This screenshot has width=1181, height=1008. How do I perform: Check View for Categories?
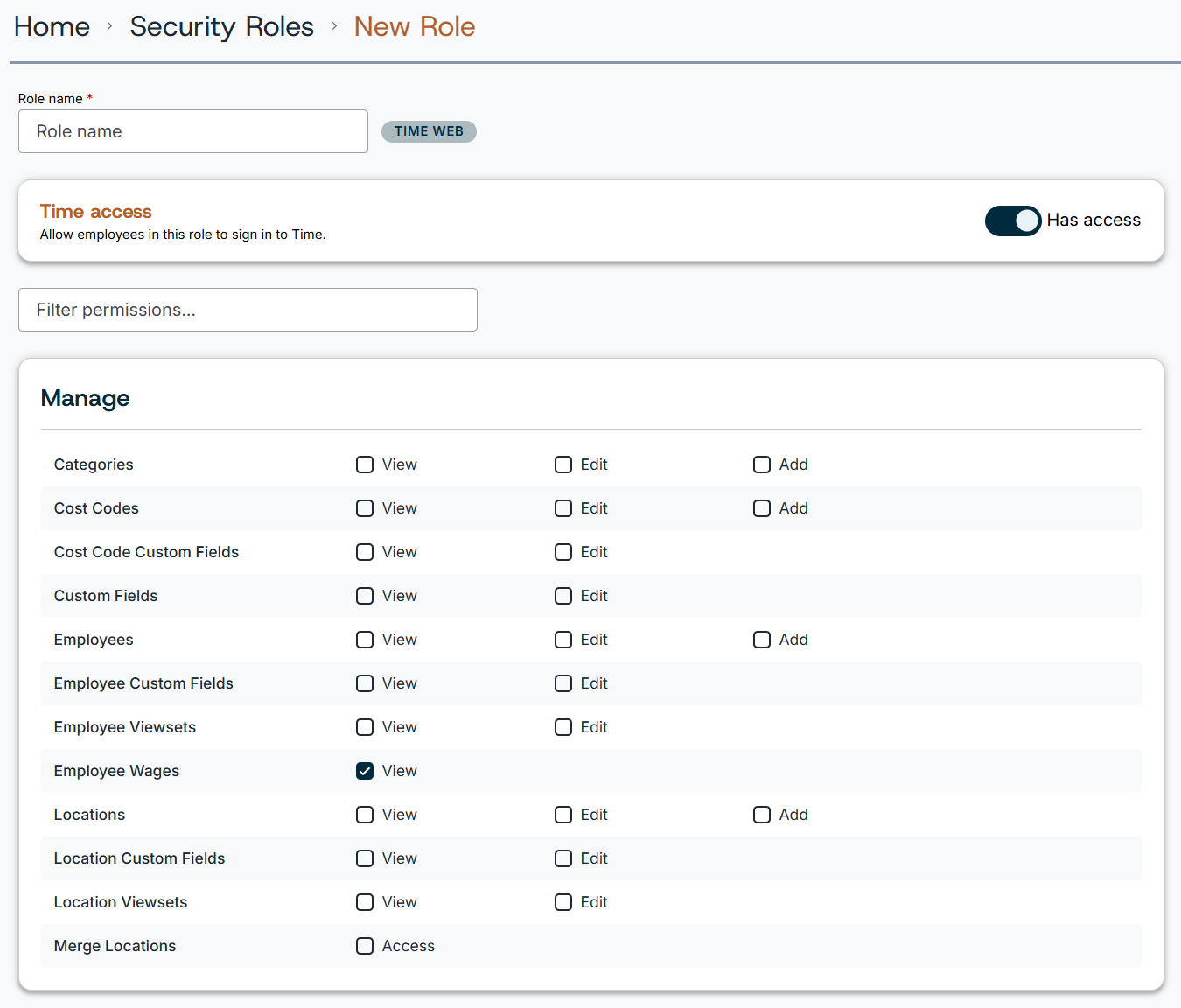tap(365, 465)
